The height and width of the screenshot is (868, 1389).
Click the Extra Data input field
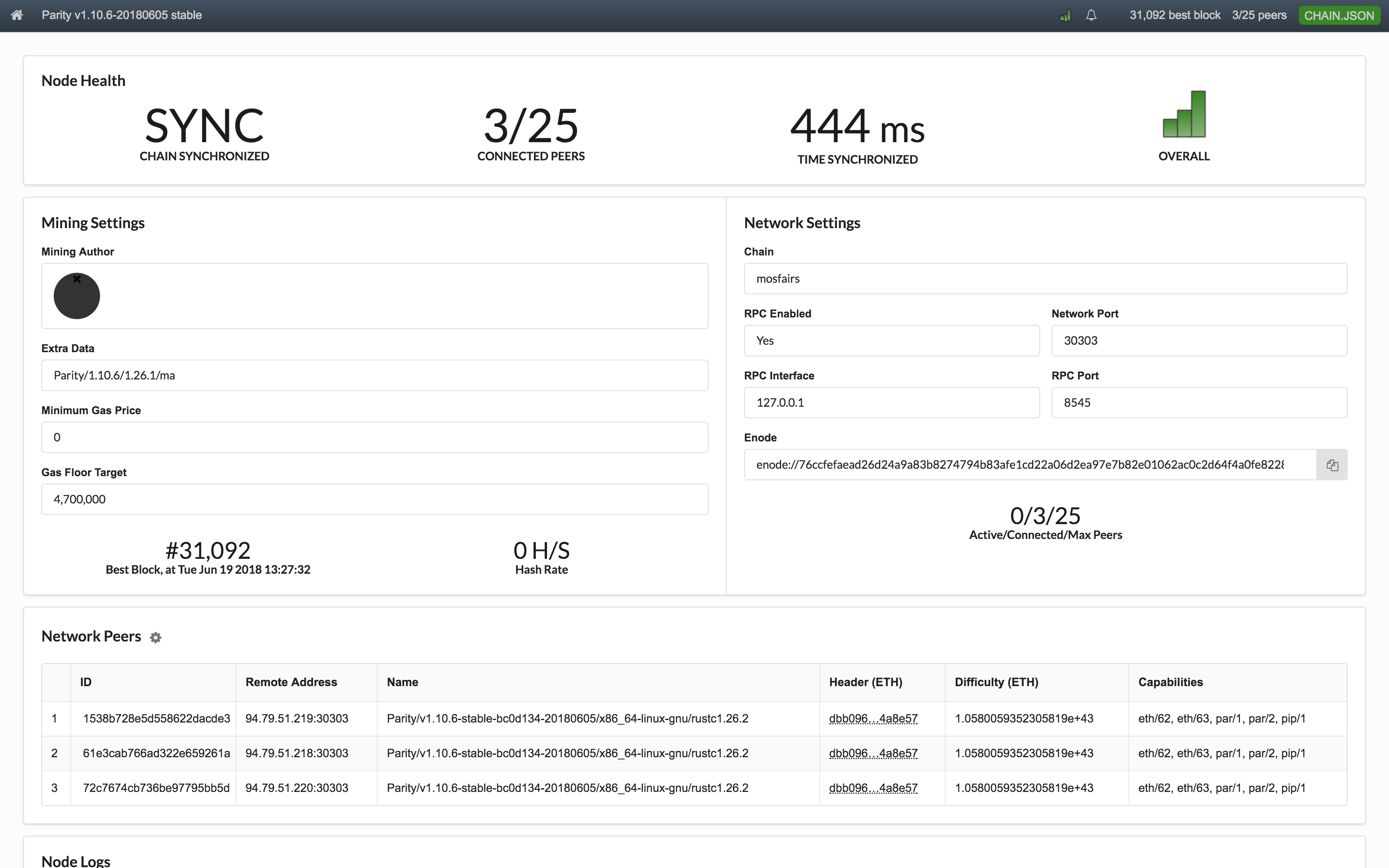point(374,375)
